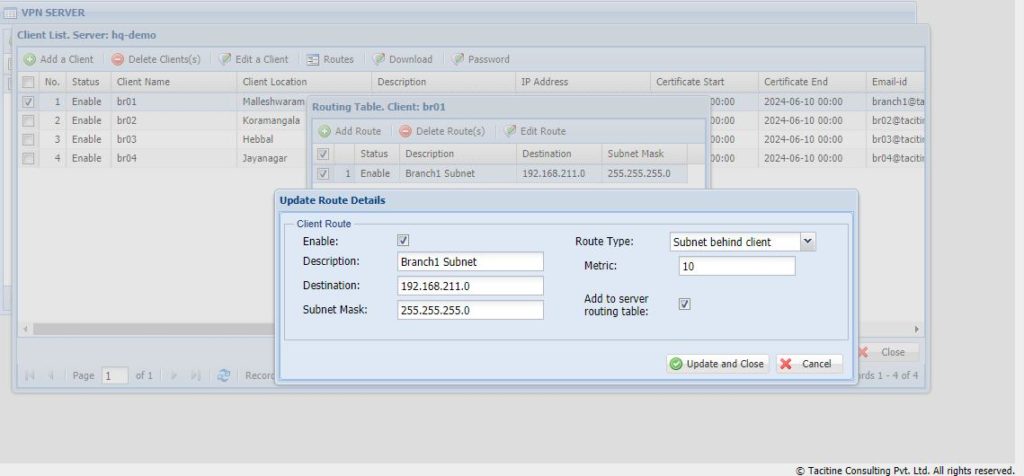The width and height of the screenshot is (1024, 476).
Task: Click the Password toolbar icon
Action: [457, 59]
